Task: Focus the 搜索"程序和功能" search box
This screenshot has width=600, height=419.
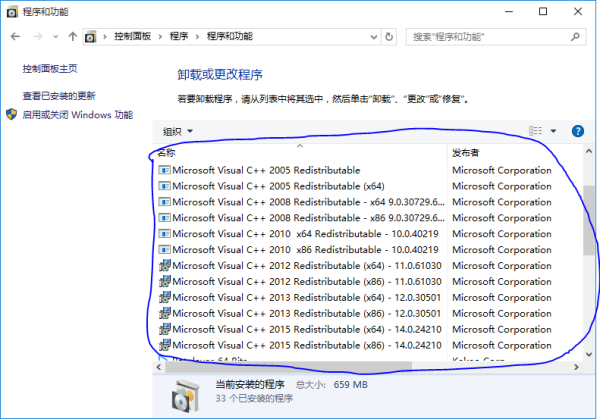Action: (496, 37)
